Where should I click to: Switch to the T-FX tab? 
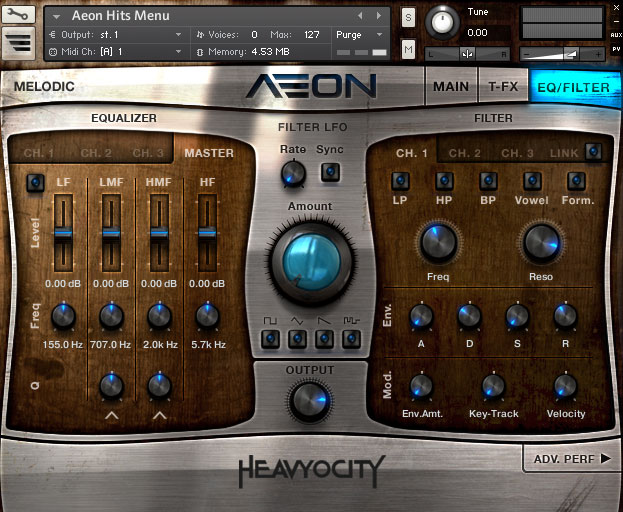coord(503,87)
